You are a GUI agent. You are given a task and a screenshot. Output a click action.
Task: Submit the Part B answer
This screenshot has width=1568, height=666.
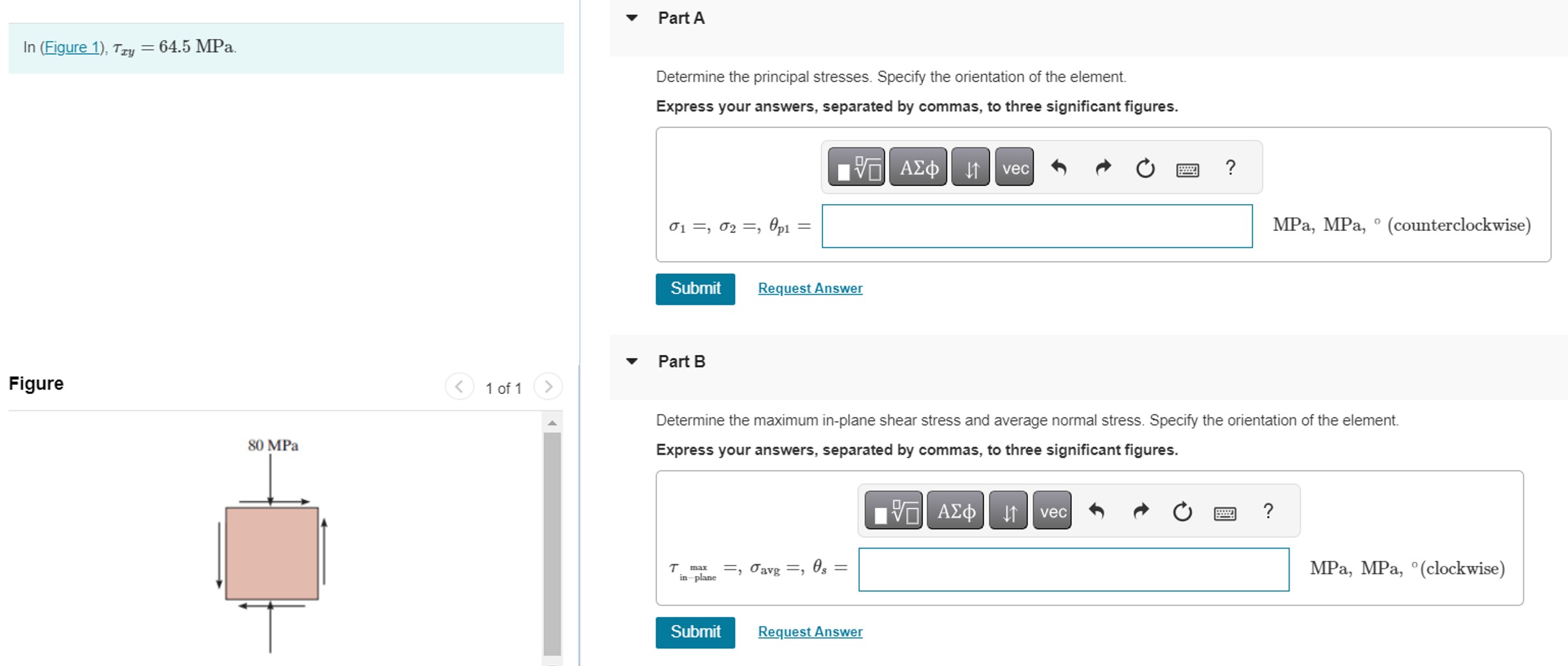[x=695, y=632]
